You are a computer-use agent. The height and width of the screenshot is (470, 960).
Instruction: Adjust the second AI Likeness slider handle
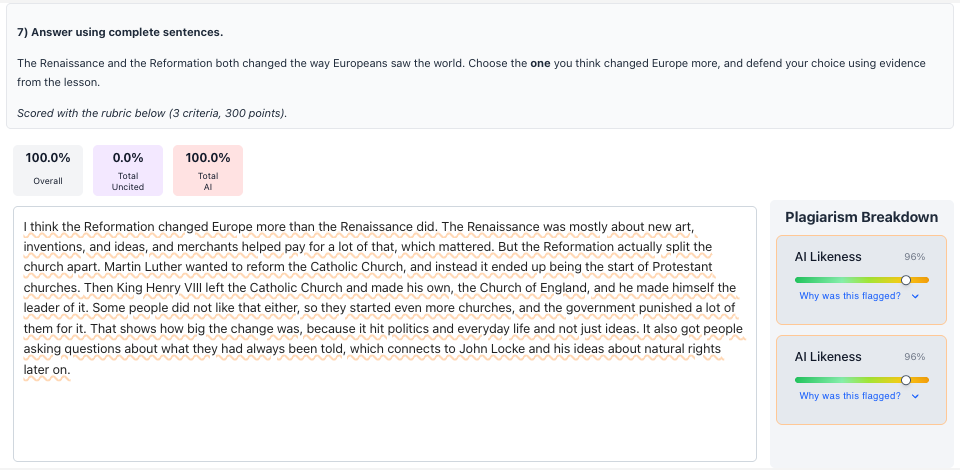pos(906,380)
